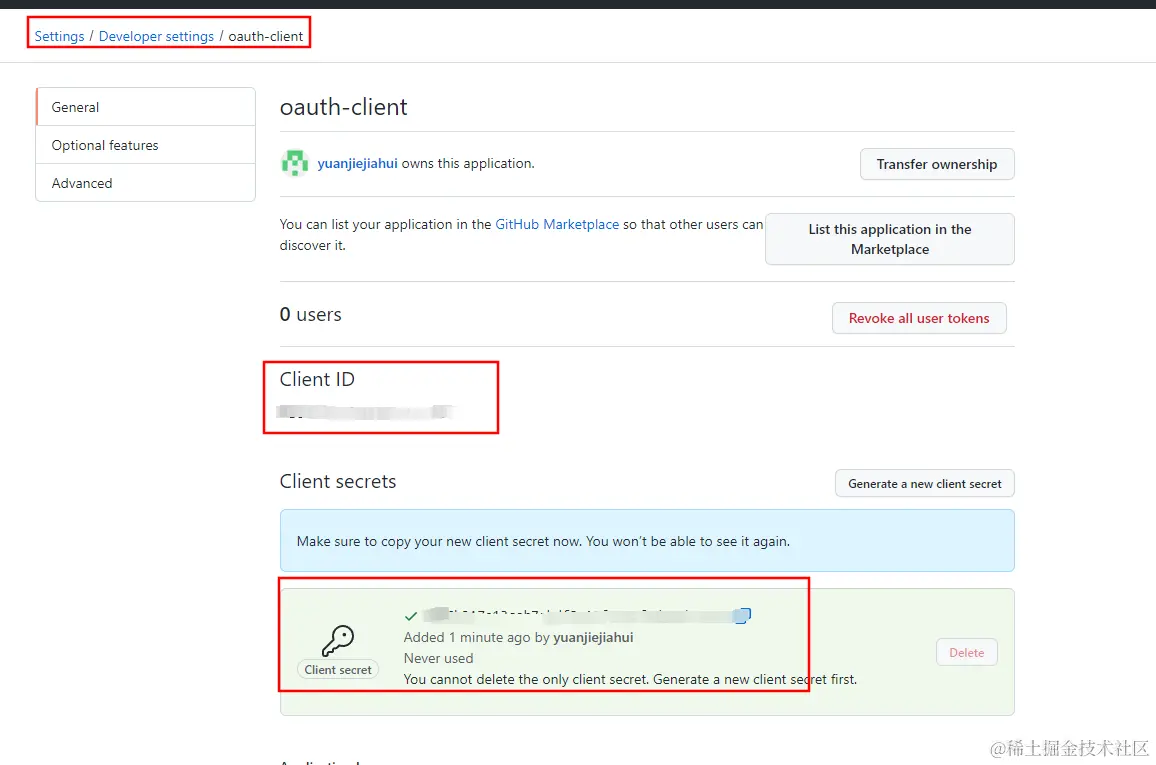Copy the client secret with copy icon
1156x765 pixels.
click(744, 615)
